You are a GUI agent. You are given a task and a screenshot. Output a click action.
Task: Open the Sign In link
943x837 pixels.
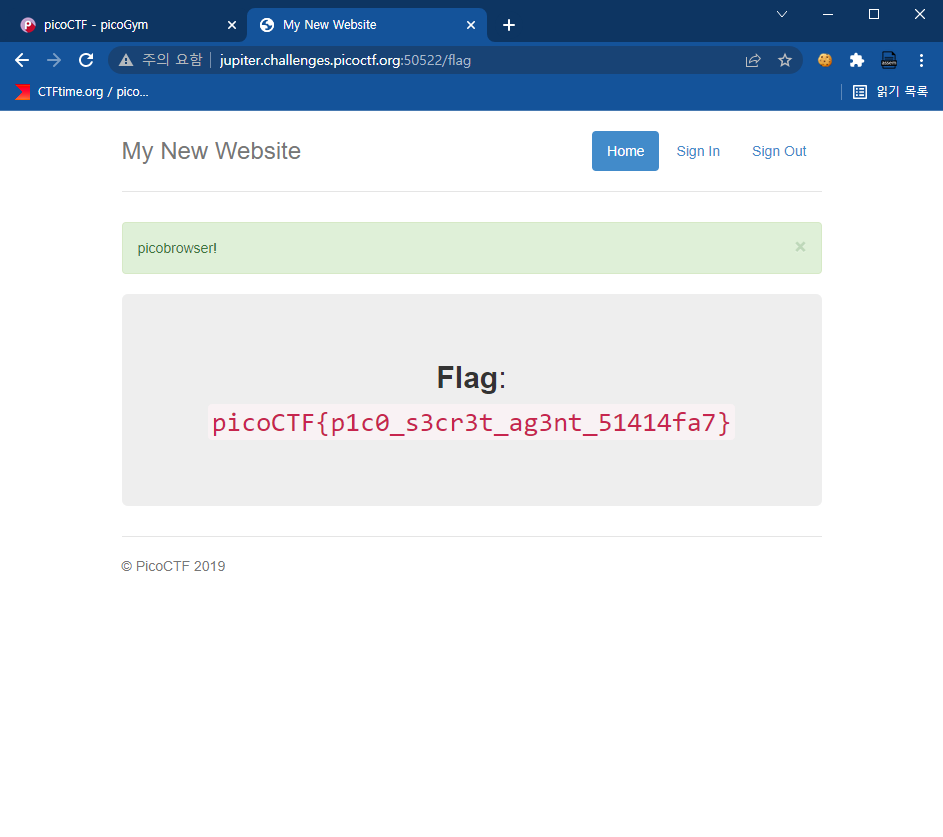[698, 151]
